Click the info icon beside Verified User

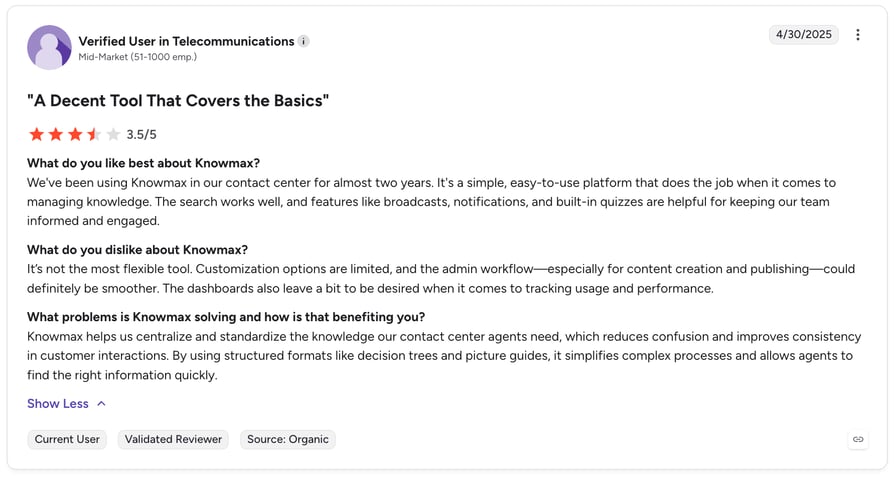click(304, 41)
